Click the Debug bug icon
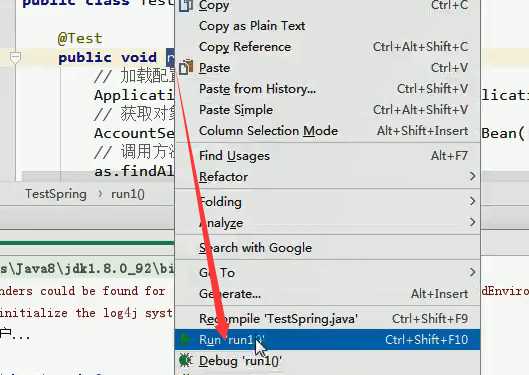Viewport: 529px width, 375px height. point(185,360)
